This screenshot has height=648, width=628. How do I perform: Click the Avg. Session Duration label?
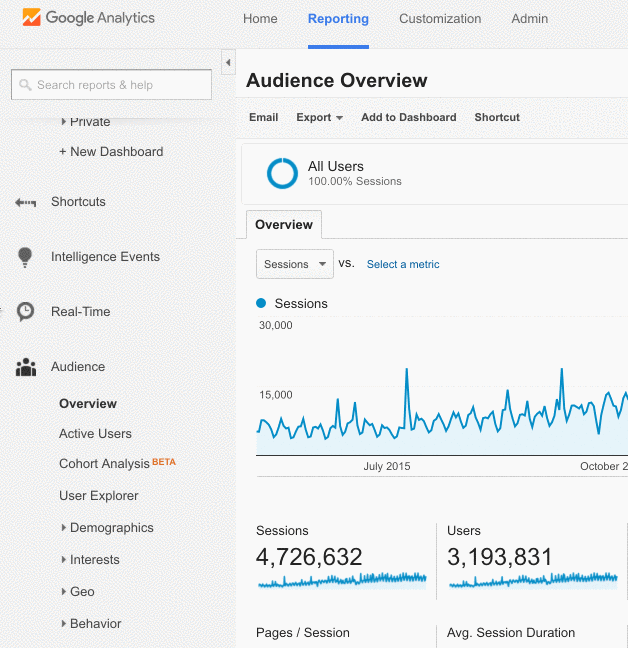pos(511,633)
